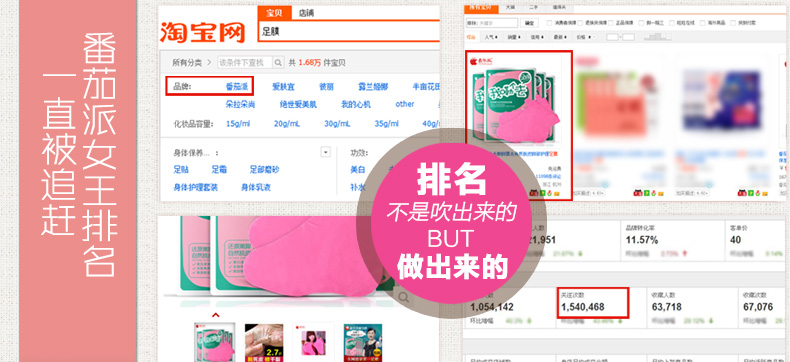Switch to the 店铺 search tab
790x362 pixels.
coord(306,13)
